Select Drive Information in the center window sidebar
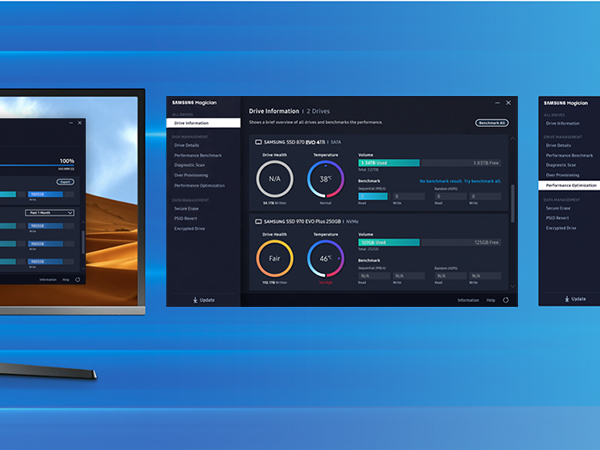The height and width of the screenshot is (450, 600). coord(204,123)
